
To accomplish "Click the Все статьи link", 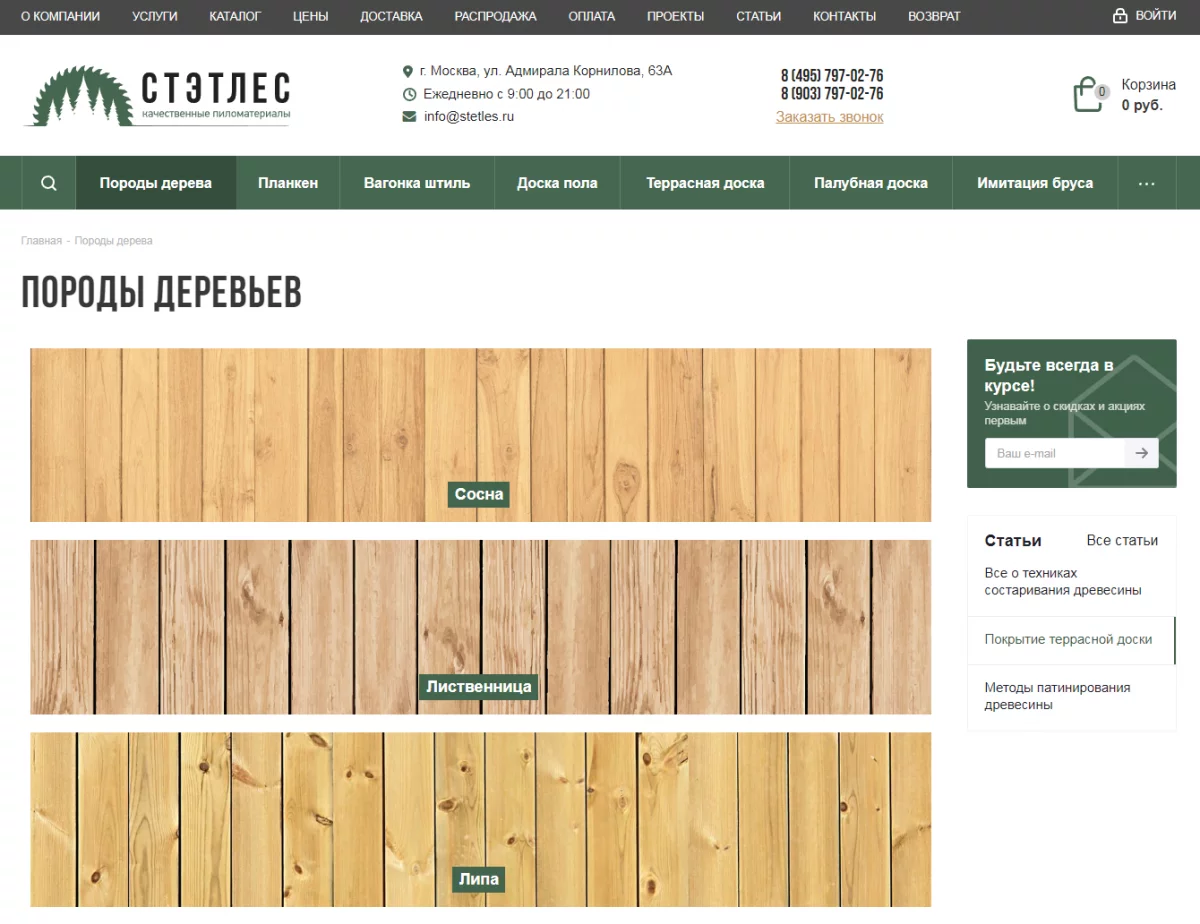I will click(1122, 540).
